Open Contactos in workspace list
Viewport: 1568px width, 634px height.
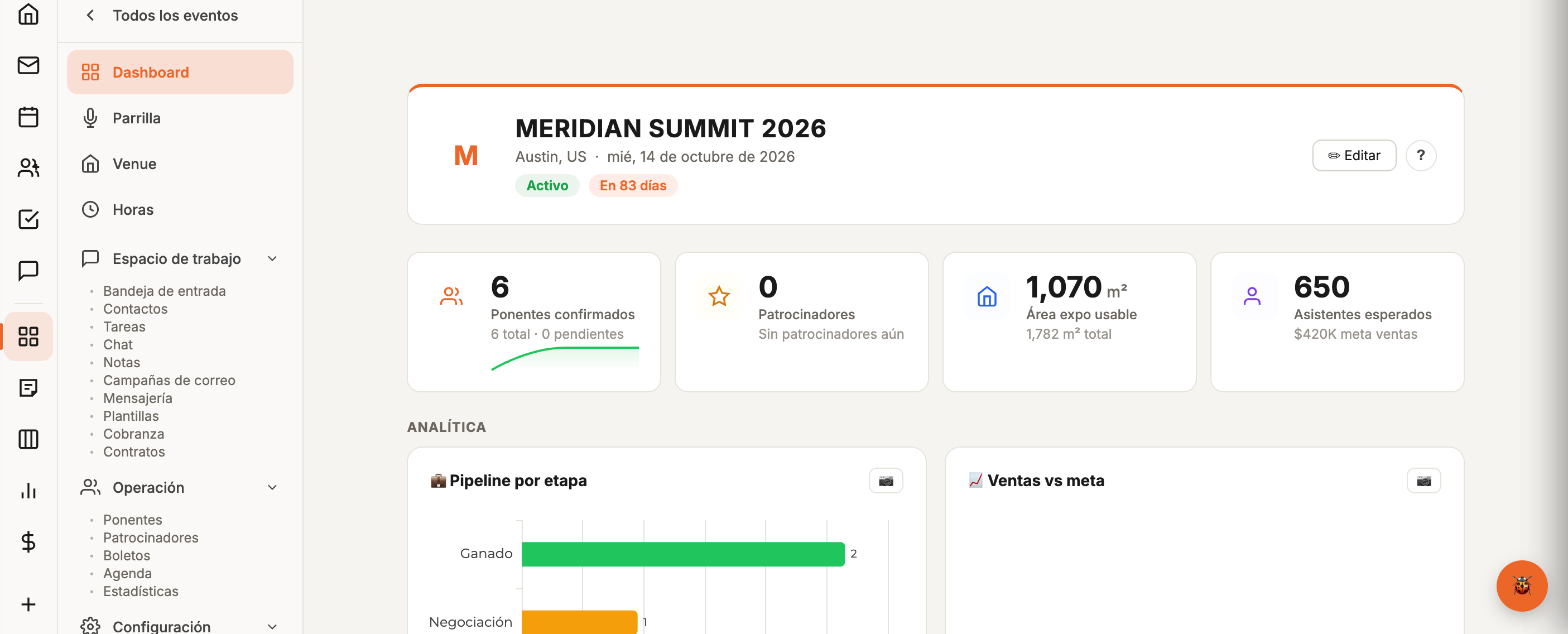pyautogui.click(x=135, y=309)
